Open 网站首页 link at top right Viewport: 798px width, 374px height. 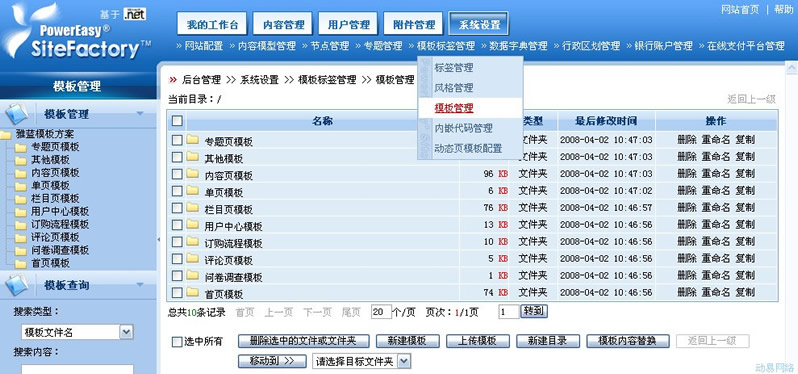[x=740, y=10]
